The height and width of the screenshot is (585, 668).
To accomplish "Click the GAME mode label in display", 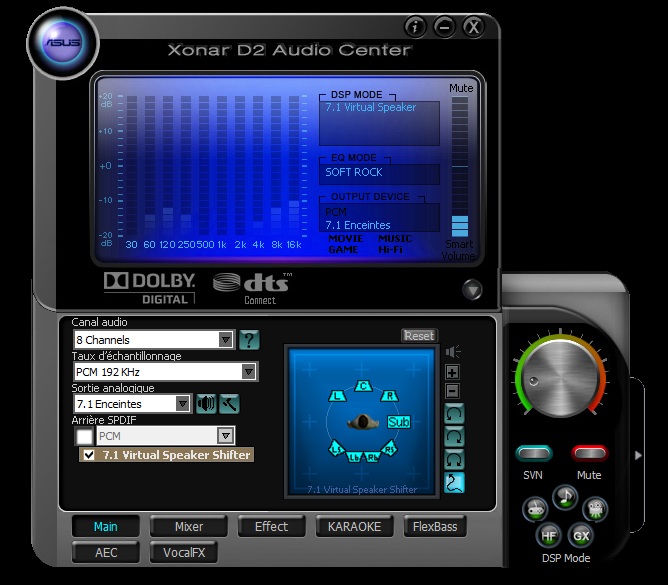I will click(x=343, y=249).
